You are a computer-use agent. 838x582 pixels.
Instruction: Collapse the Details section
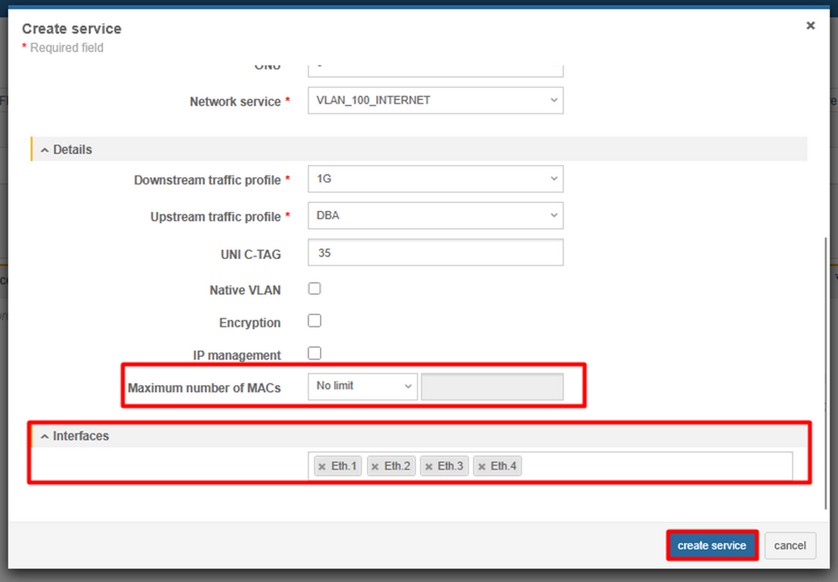[45, 150]
